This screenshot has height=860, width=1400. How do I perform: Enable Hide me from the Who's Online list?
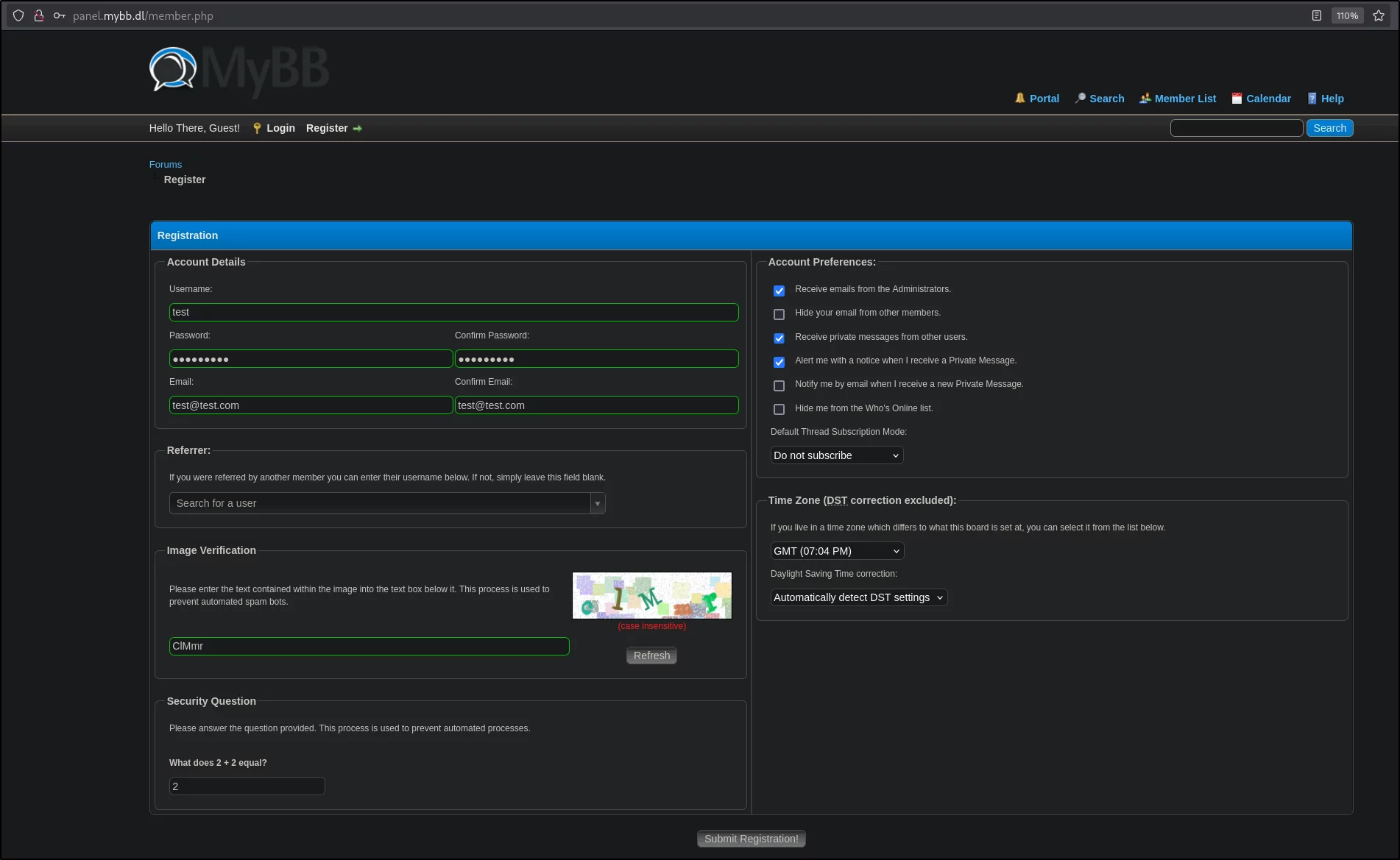click(x=779, y=409)
